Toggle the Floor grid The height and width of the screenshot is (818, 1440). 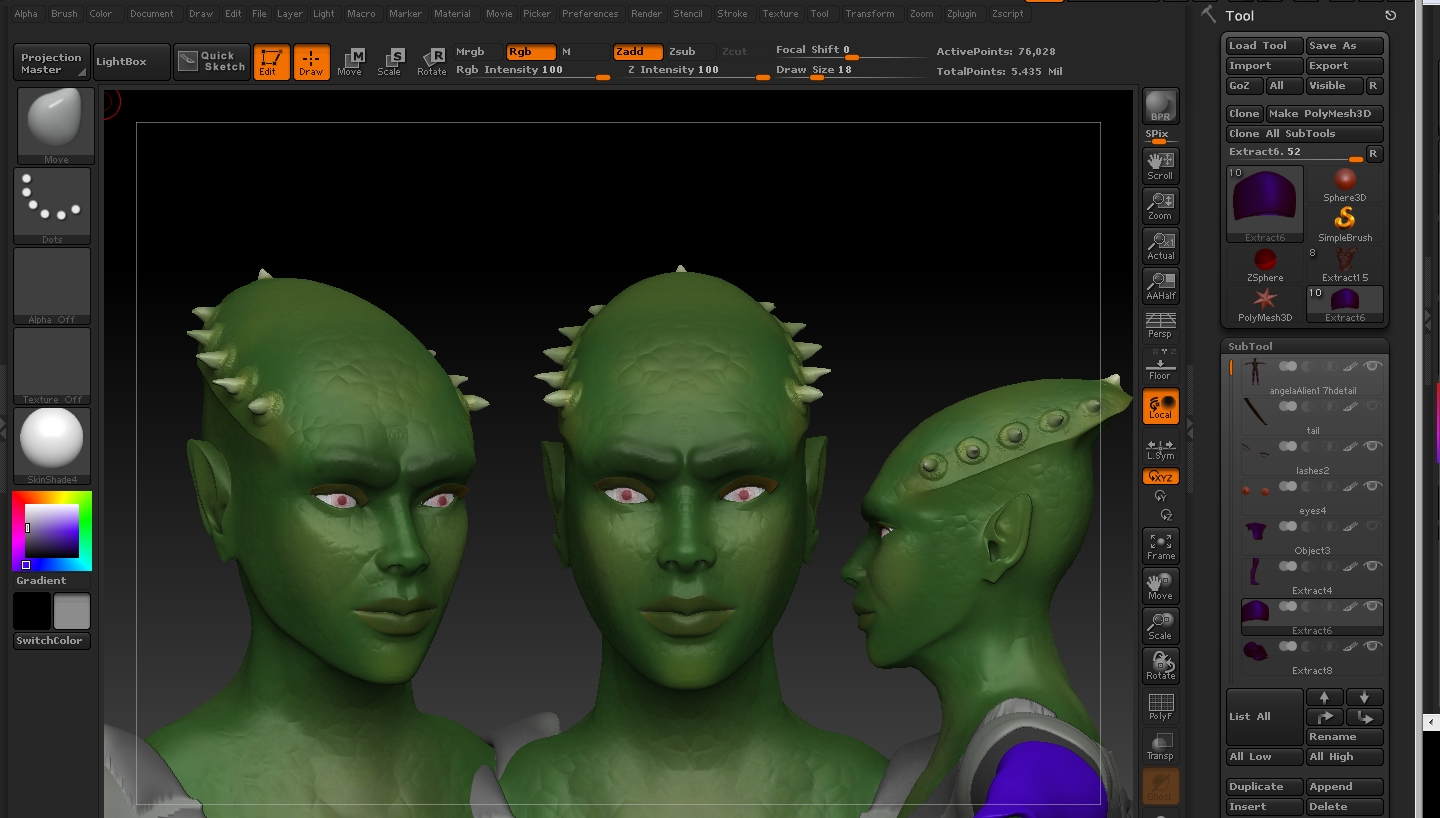point(1160,365)
